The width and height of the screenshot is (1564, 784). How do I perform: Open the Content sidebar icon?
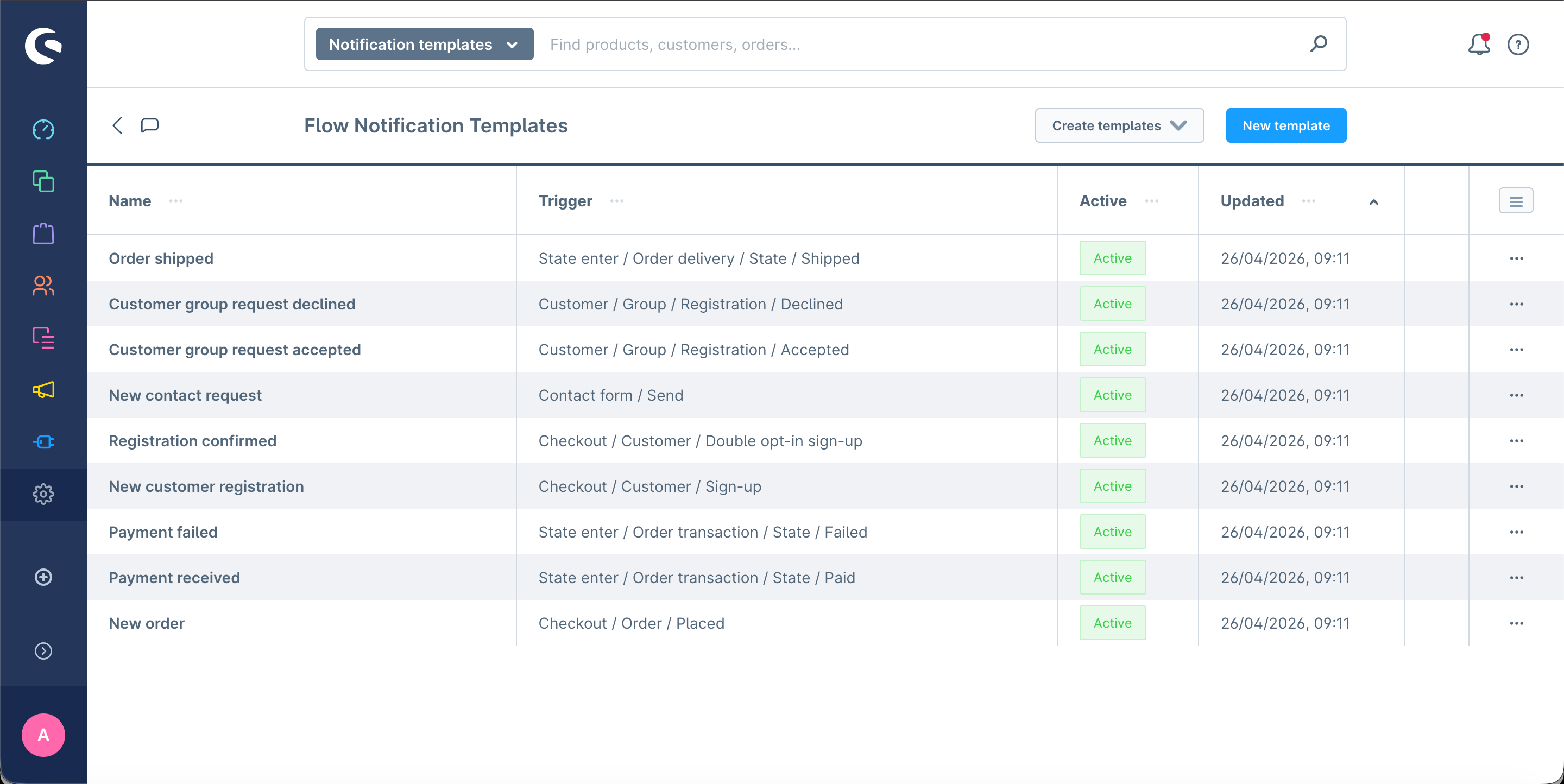click(43, 338)
